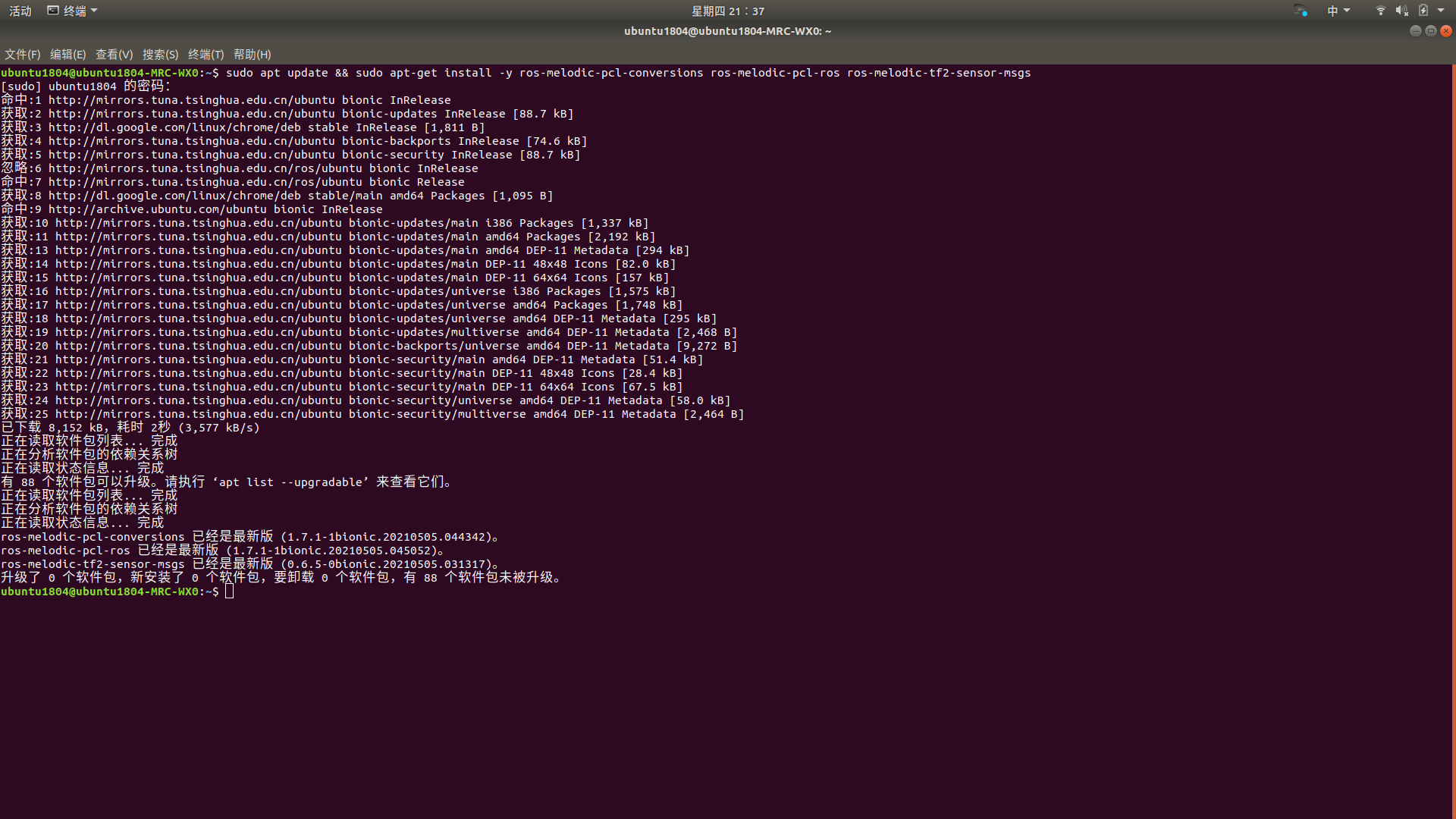Click terminal icon in top bar
This screenshot has height=819, width=1456.
(x=53, y=11)
